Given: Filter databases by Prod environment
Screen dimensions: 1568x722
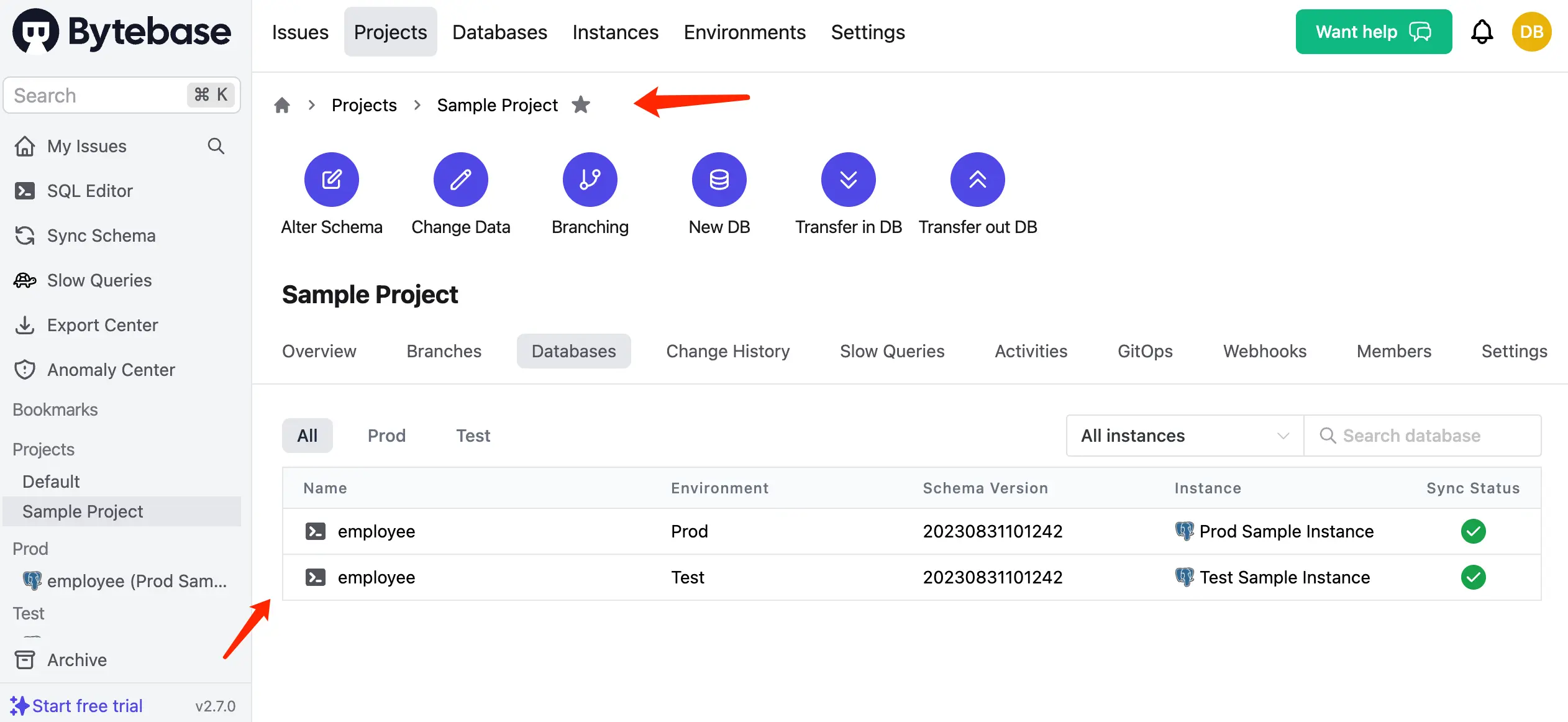Looking at the screenshot, I should [386, 436].
